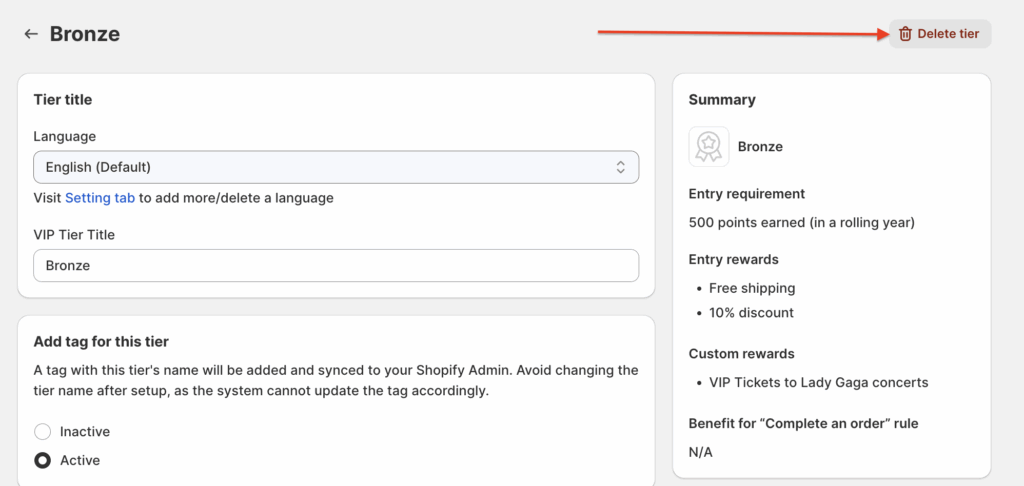Screen dimensions: 1024x486
Task: Click the back arrow next to Bronze
Action: 31,34
